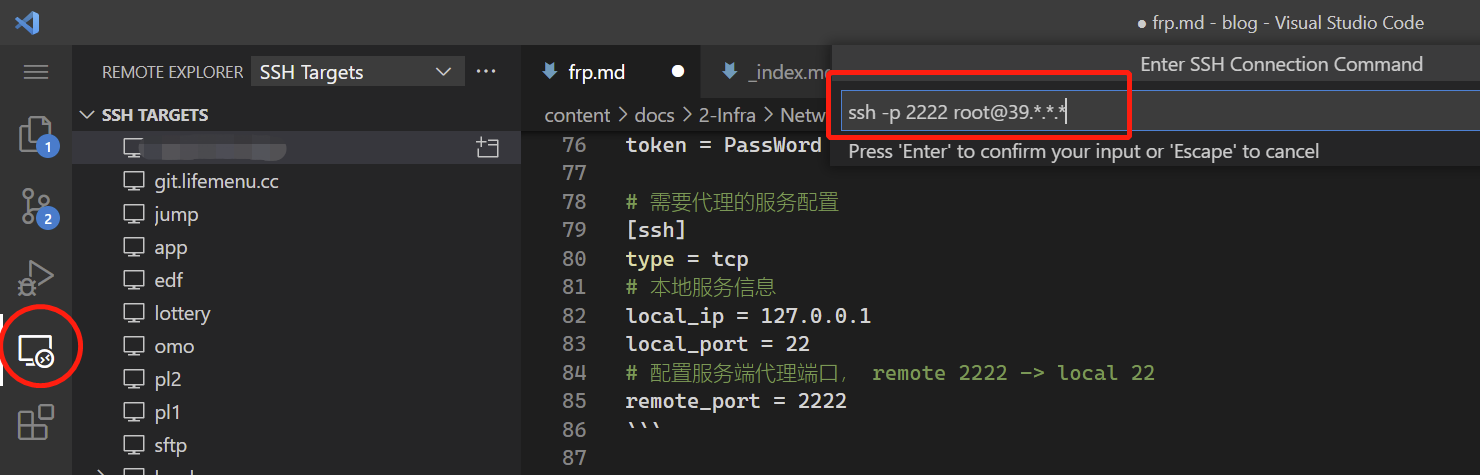Switch to the _index.md tab
The height and width of the screenshot is (475, 1480).
click(x=788, y=72)
